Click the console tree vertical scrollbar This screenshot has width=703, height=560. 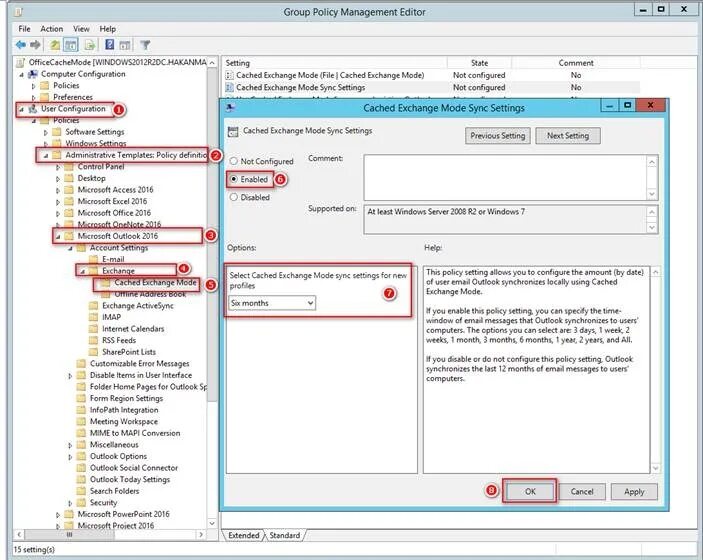pos(212,295)
